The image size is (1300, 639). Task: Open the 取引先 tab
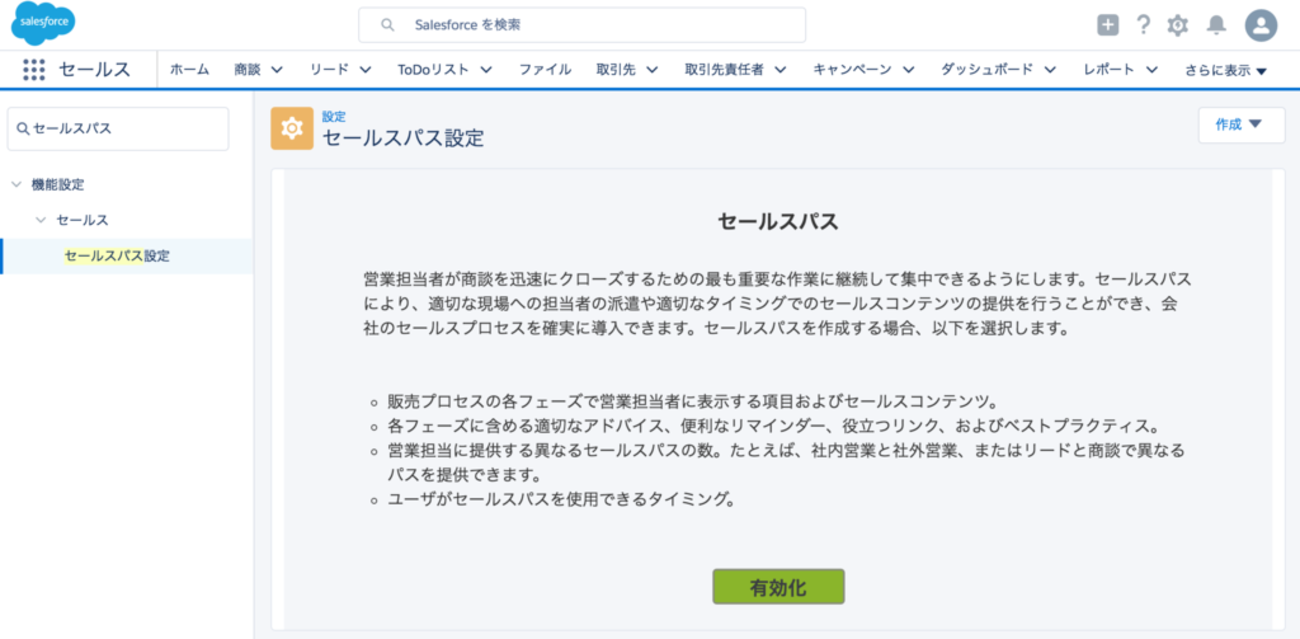(x=616, y=69)
